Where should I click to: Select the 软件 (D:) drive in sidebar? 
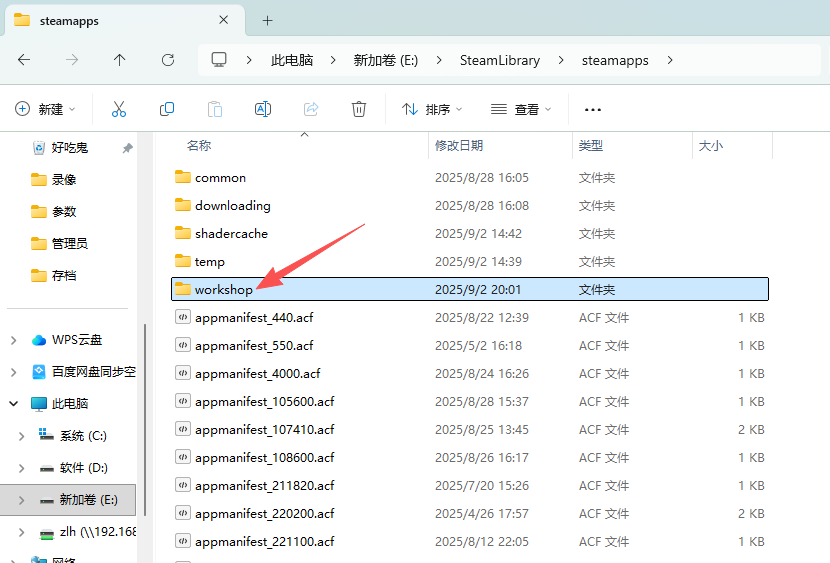point(83,468)
